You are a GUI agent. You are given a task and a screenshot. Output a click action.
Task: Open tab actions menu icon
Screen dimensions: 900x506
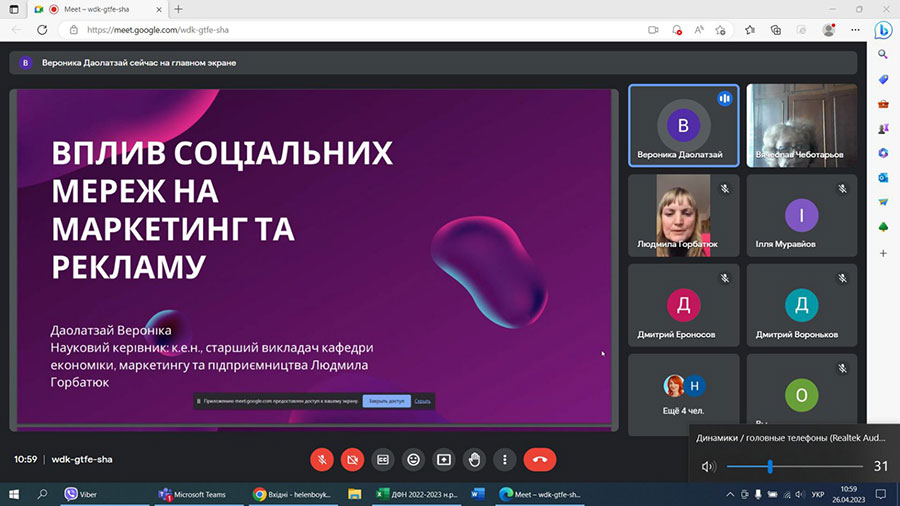tap(14, 9)
